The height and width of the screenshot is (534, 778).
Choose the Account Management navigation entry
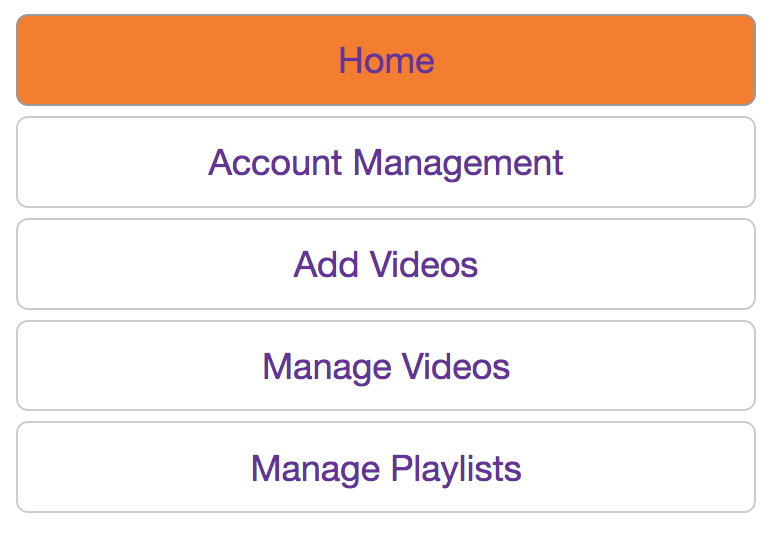click(386, 163)
